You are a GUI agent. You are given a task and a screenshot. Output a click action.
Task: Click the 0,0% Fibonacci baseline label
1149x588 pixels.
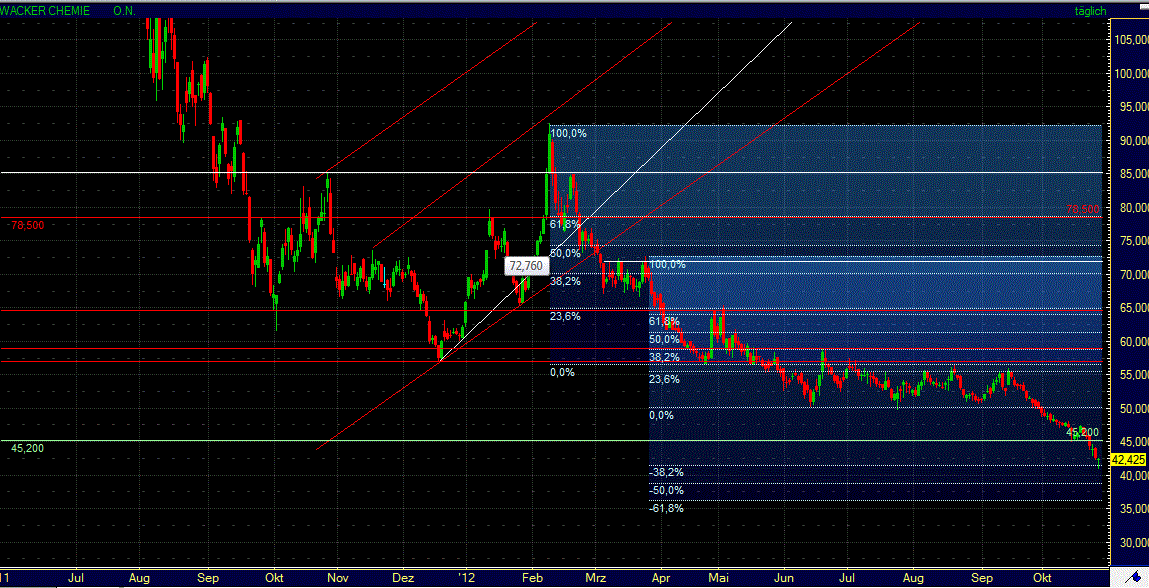(560, 371)
